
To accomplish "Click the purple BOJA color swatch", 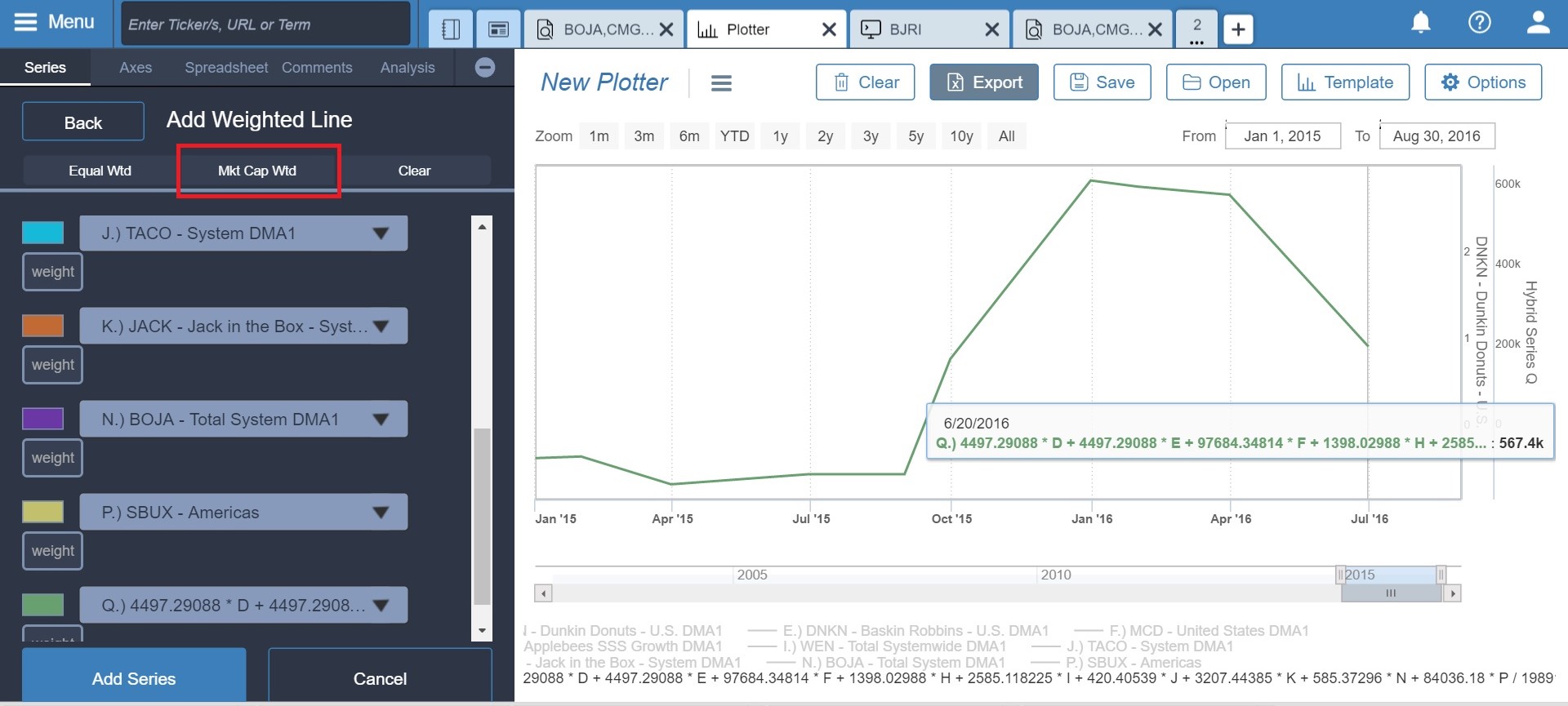I will click(x=43, y=419).
